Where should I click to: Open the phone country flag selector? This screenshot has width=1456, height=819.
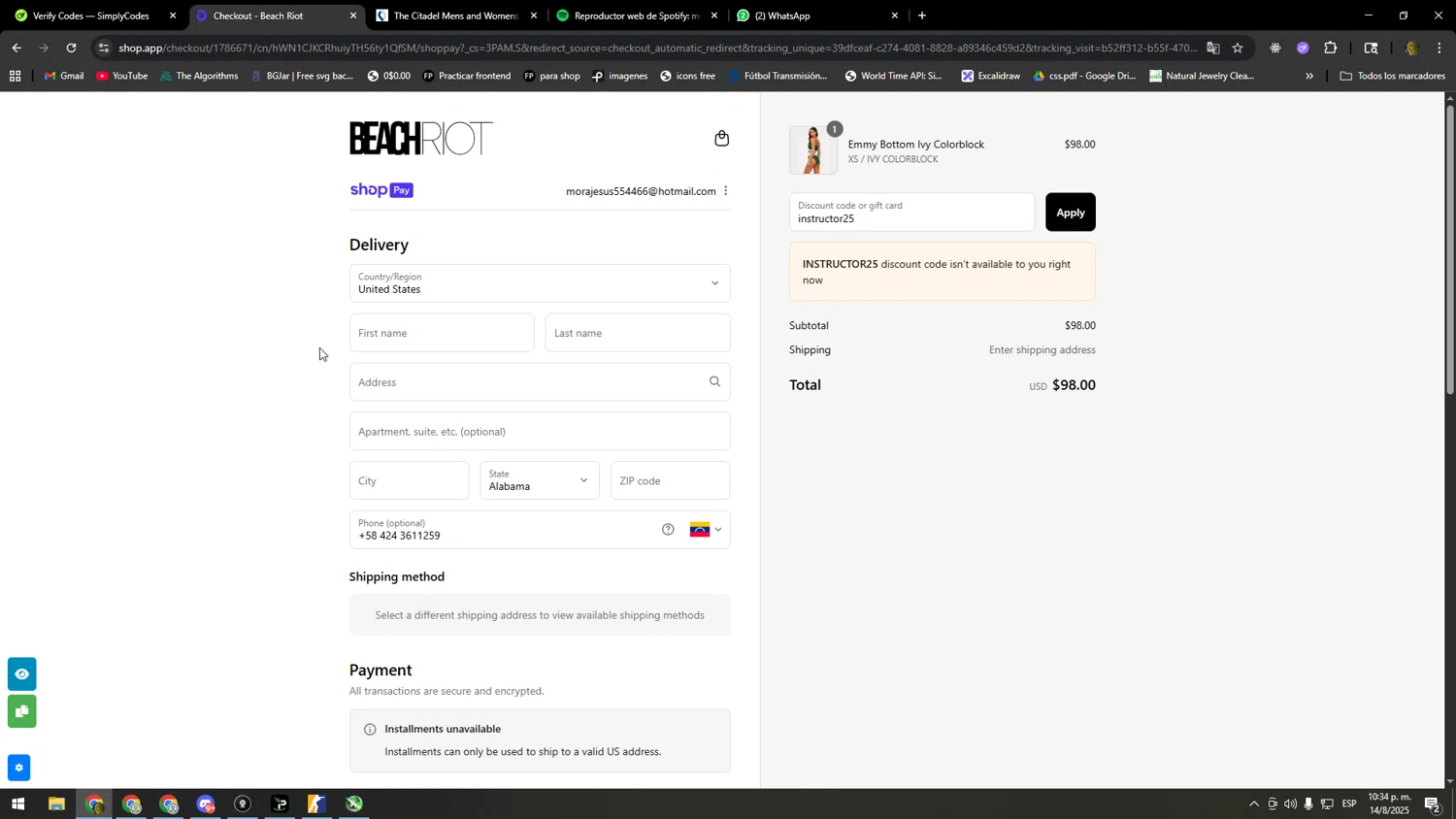[x=706, y=530]
